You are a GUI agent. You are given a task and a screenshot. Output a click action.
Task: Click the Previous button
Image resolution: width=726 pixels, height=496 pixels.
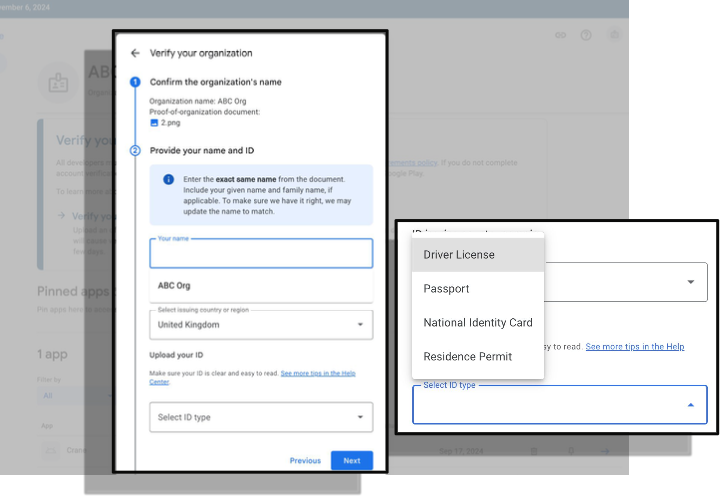(x=305, y=460)
